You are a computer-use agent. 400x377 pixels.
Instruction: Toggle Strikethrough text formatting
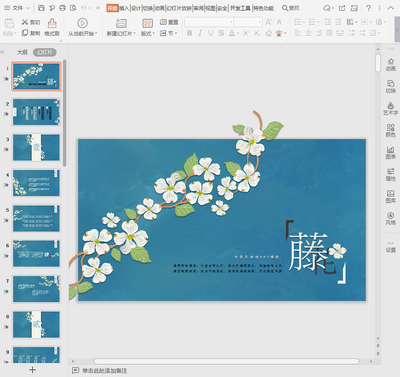(x=221, y=33)
